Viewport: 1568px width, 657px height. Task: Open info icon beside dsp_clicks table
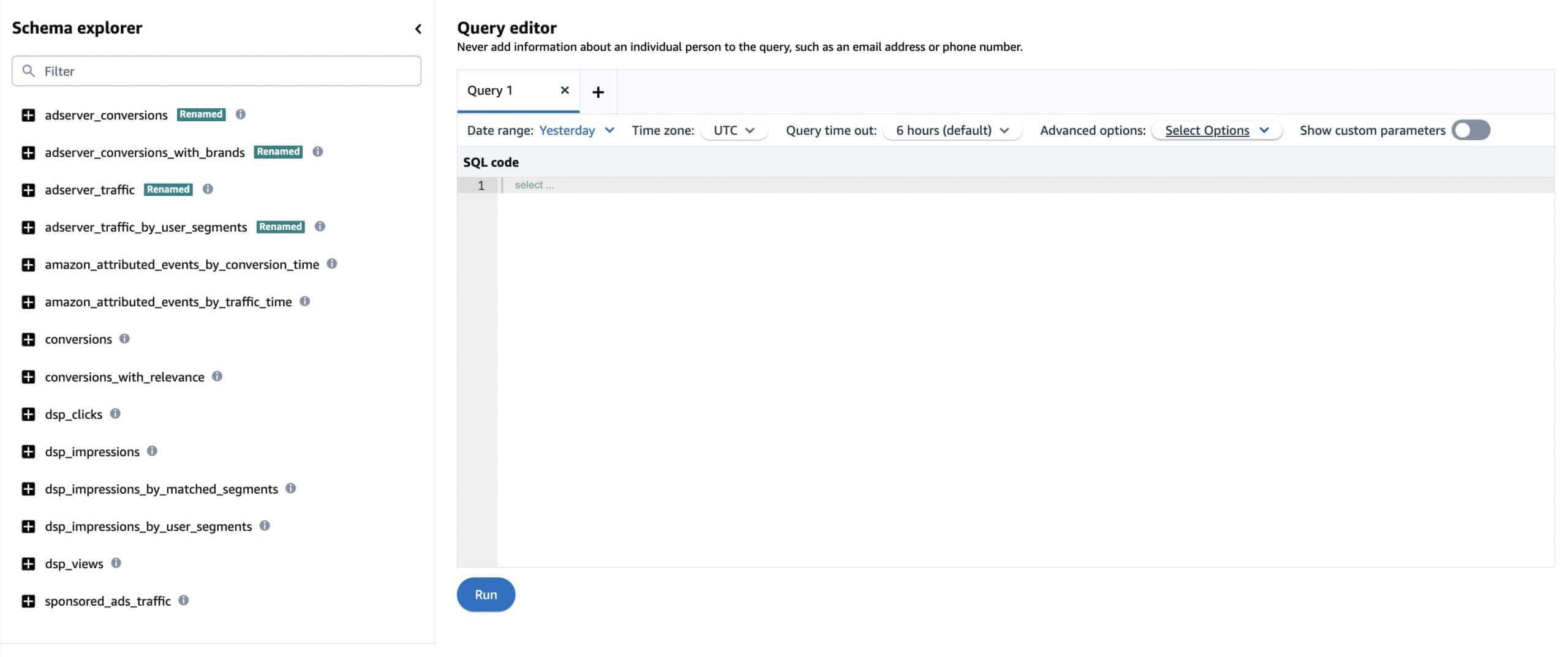coord(115,414)
